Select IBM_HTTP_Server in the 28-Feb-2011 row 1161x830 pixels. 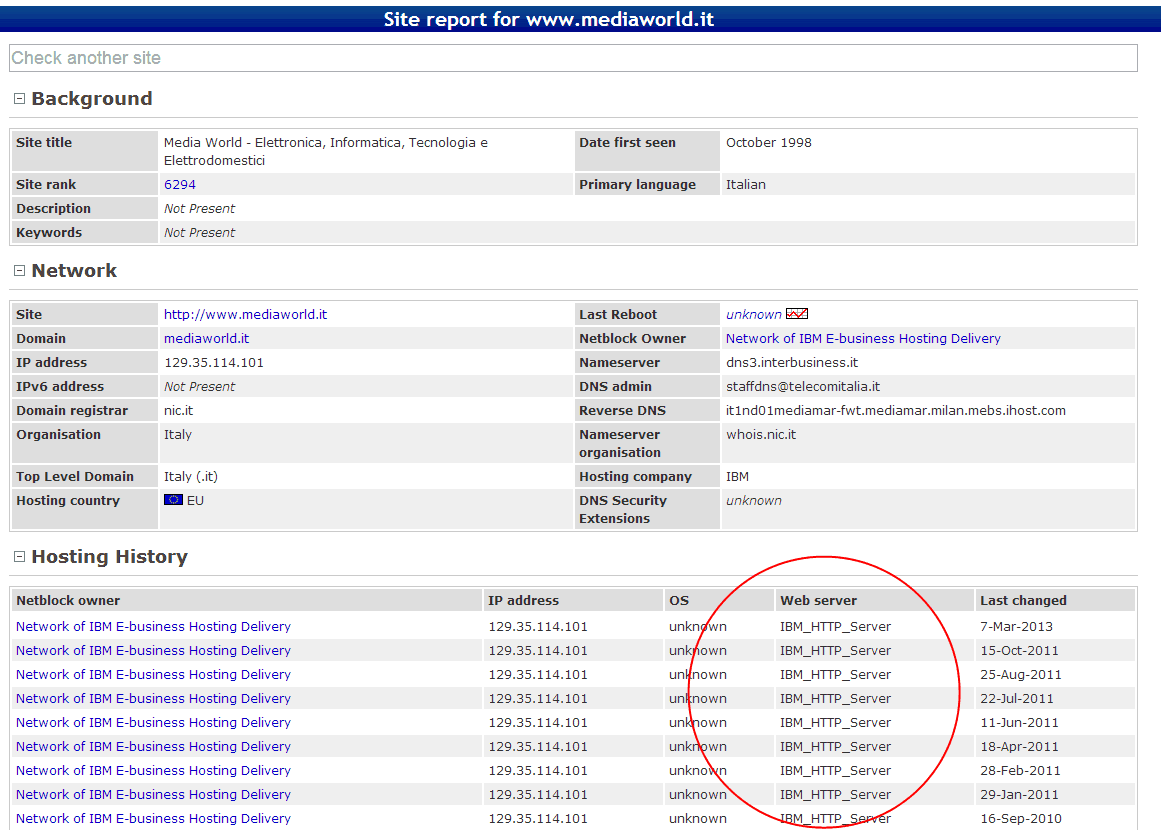tap(835, 770)
